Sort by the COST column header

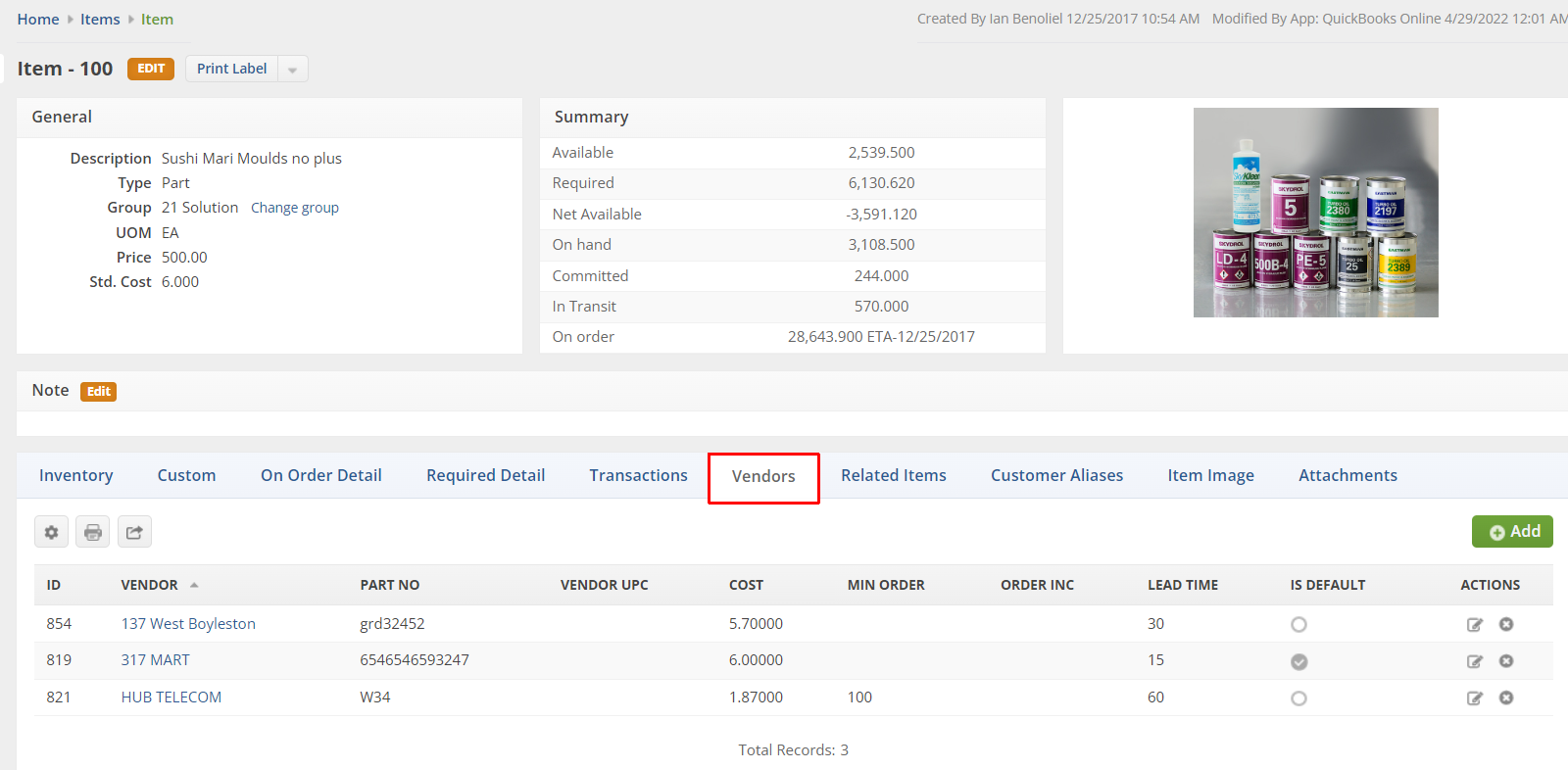click(746, 585)
